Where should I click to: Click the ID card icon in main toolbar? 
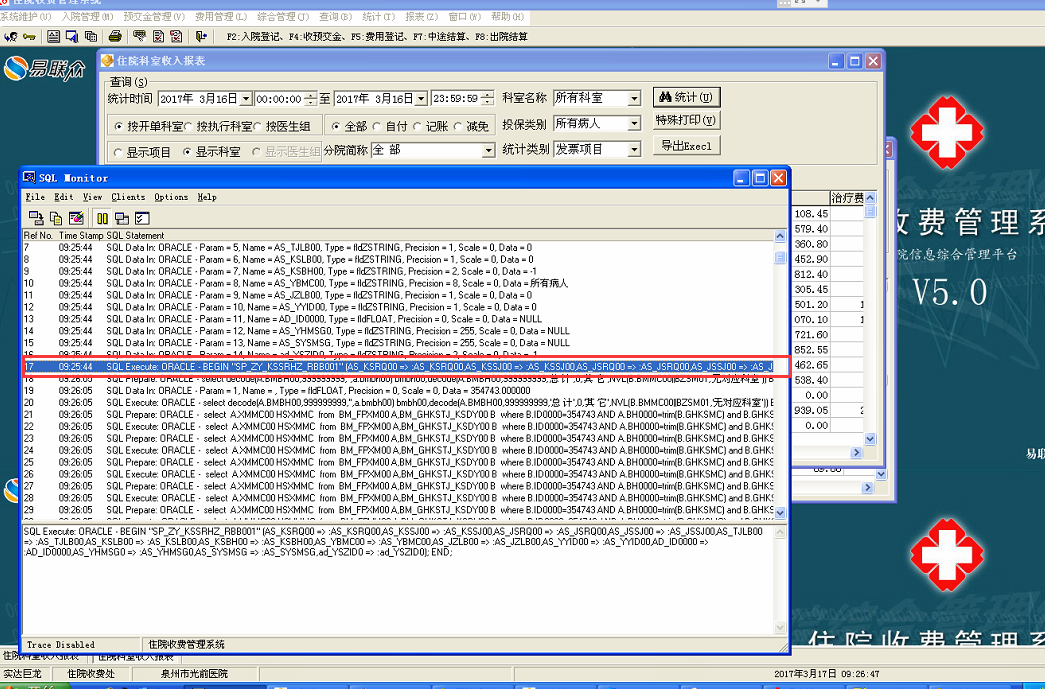tap(53, 37)
